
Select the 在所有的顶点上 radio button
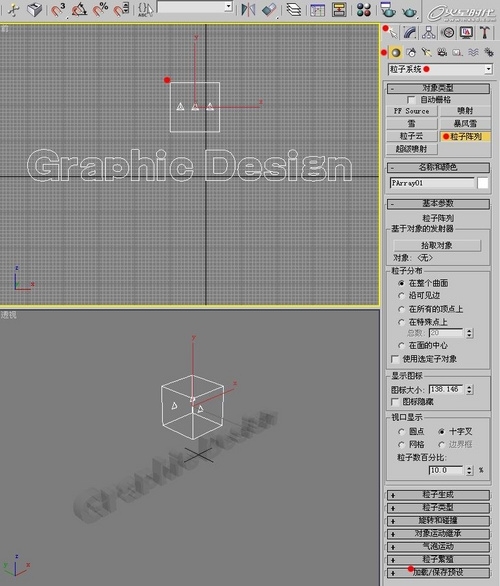401,309
